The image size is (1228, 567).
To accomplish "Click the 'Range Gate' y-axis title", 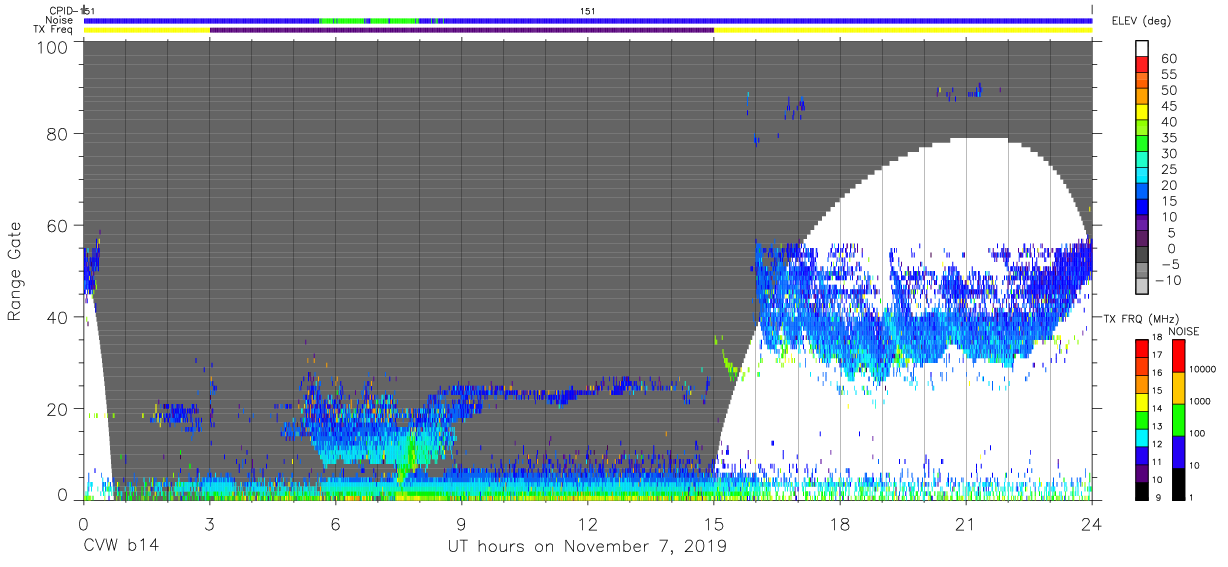I will pyautogui.click(x=14, y=271).
